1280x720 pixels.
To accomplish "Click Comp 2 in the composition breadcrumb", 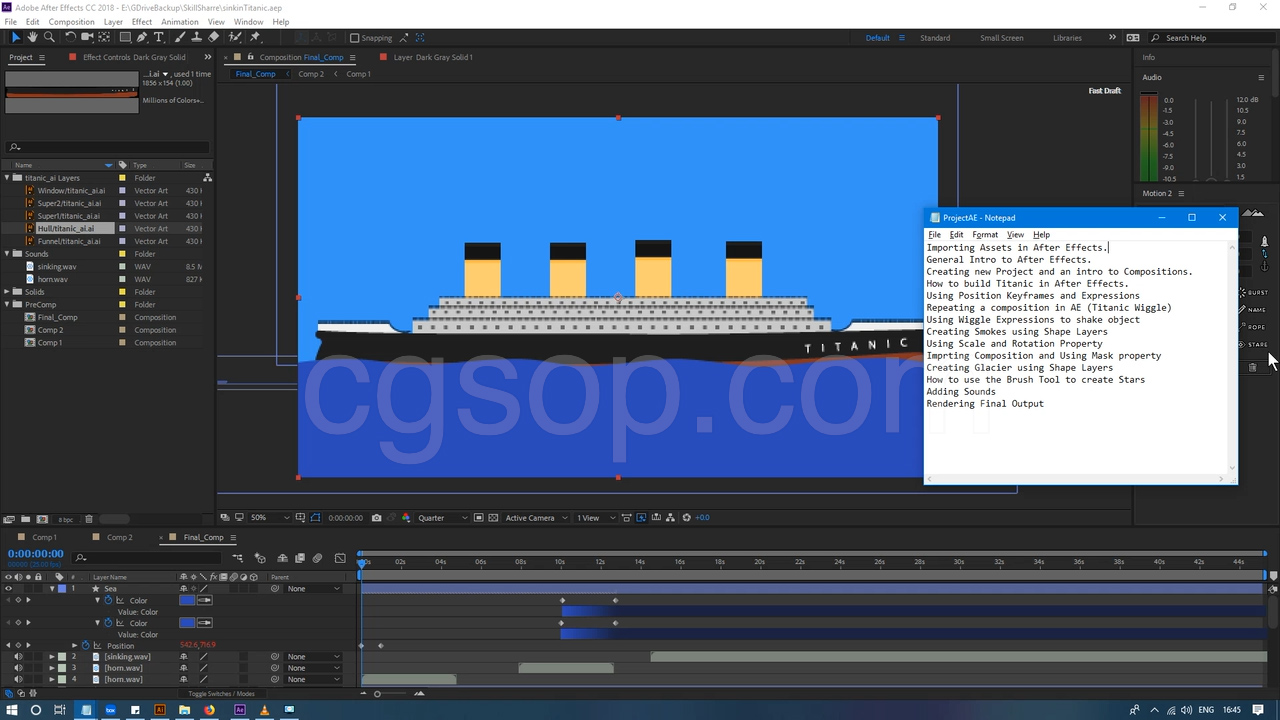I will tap(311, 74).
